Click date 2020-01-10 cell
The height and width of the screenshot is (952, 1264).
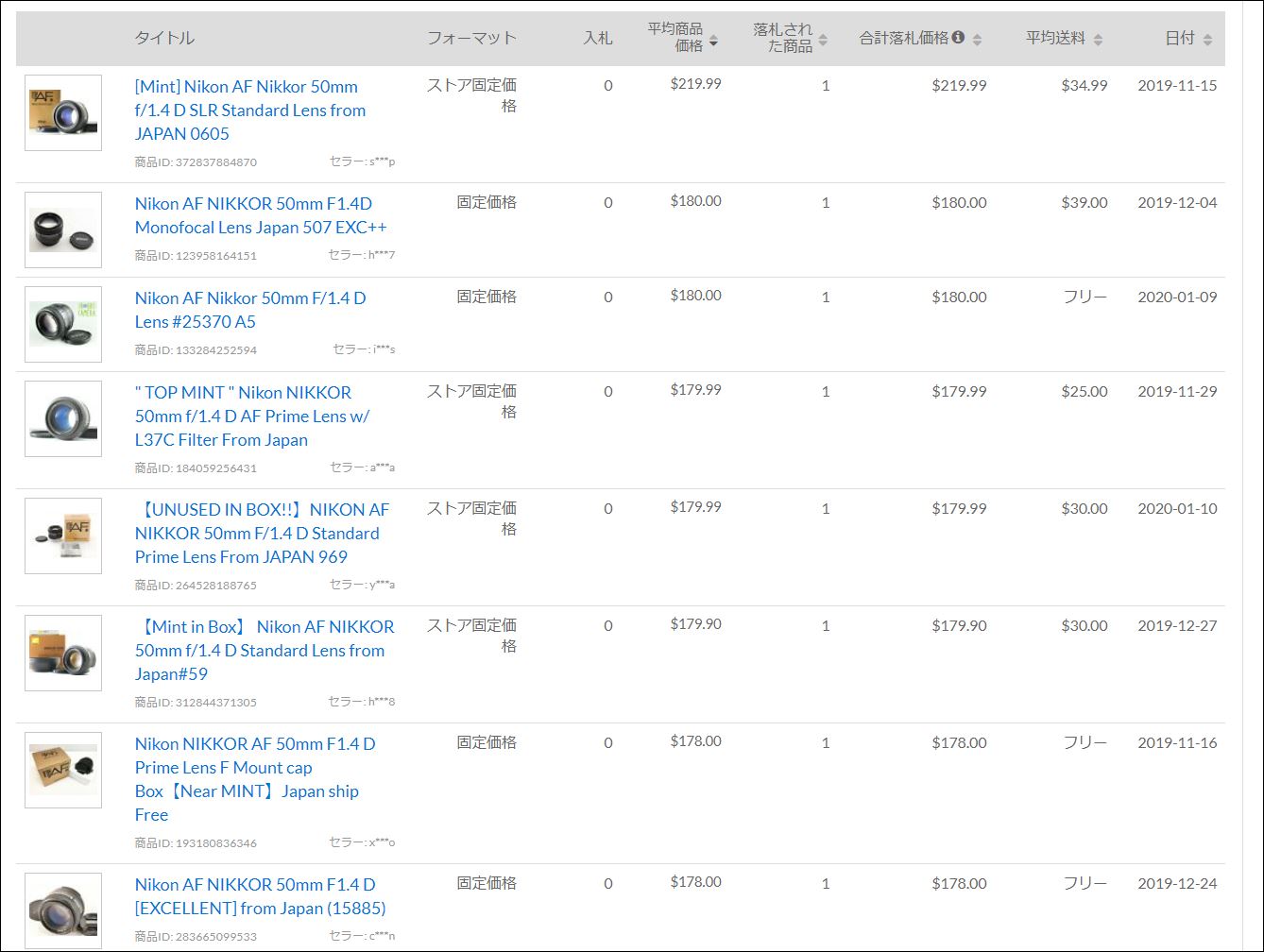pyautogui.click(x=1177, y=509)
